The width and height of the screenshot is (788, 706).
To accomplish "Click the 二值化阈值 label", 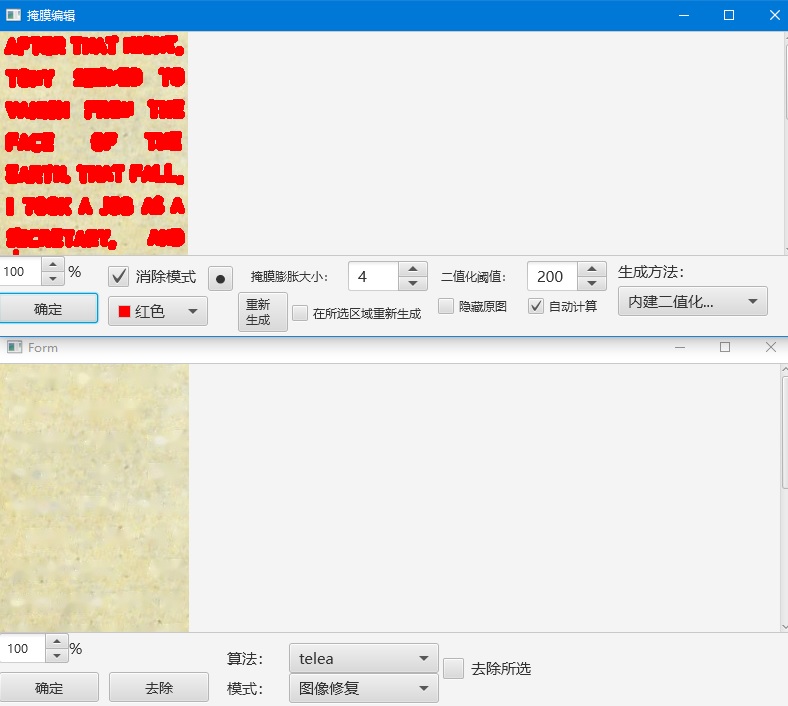I will (473, 277).
